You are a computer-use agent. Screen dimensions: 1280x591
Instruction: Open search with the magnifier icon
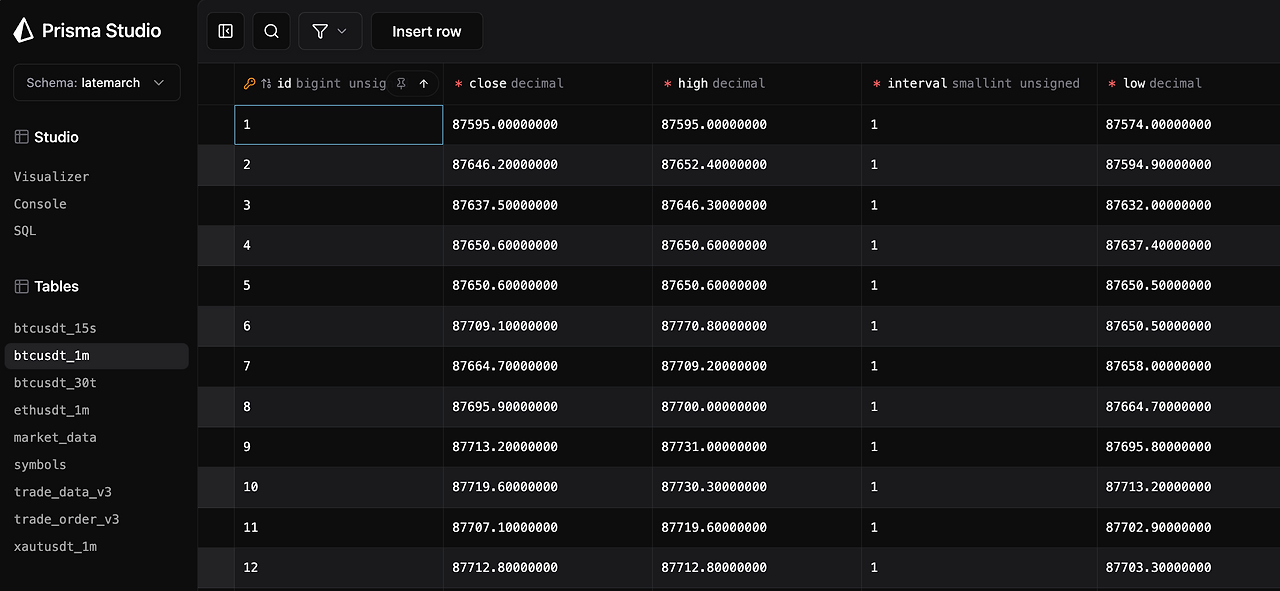click(x=272, y=31)
